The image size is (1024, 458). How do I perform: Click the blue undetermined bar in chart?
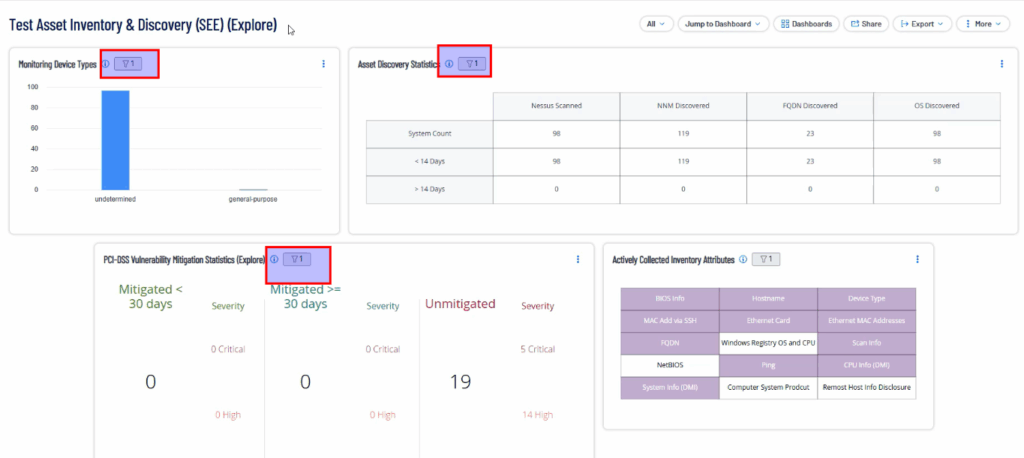coord(115,140)
